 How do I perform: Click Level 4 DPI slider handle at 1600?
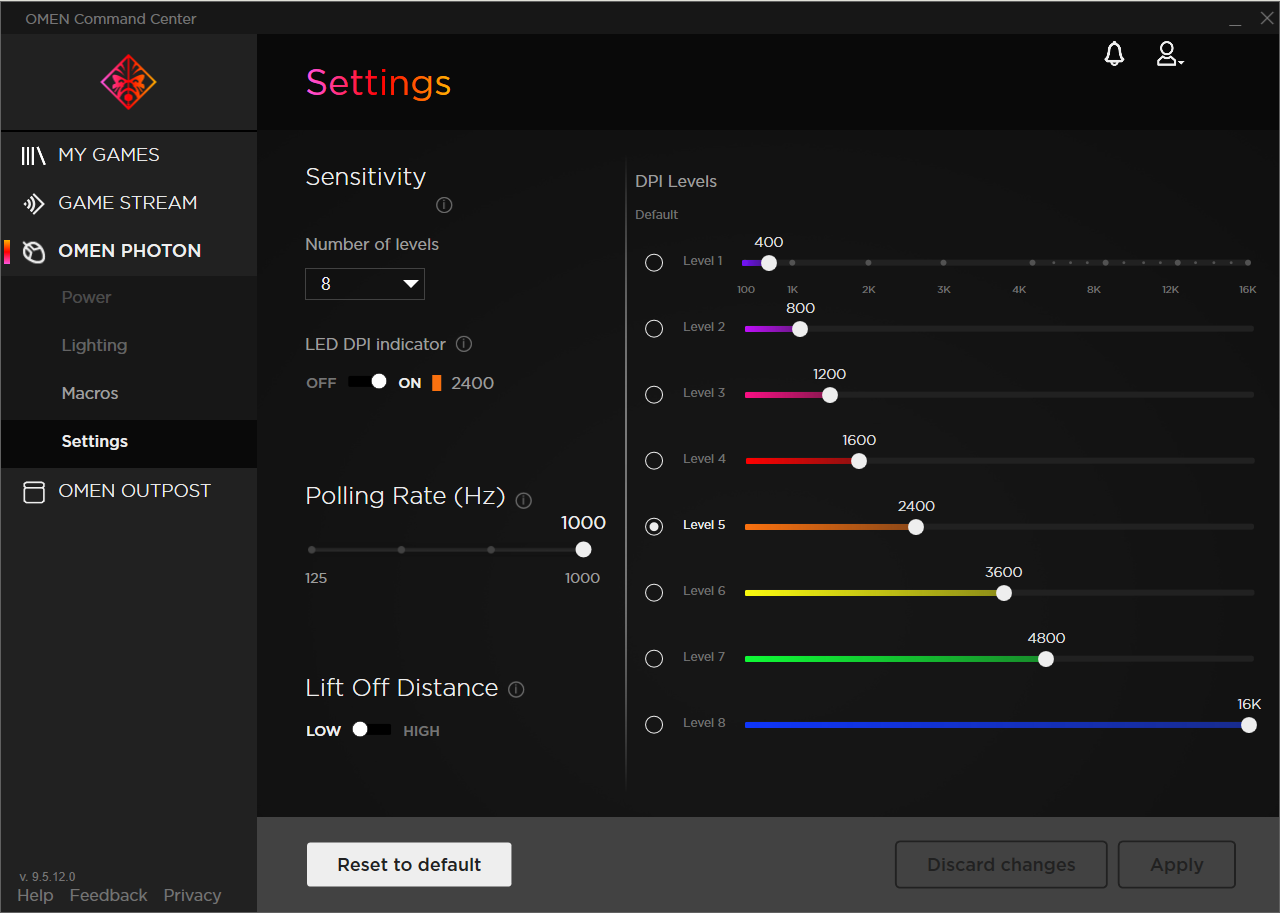[x=859, y=461]
